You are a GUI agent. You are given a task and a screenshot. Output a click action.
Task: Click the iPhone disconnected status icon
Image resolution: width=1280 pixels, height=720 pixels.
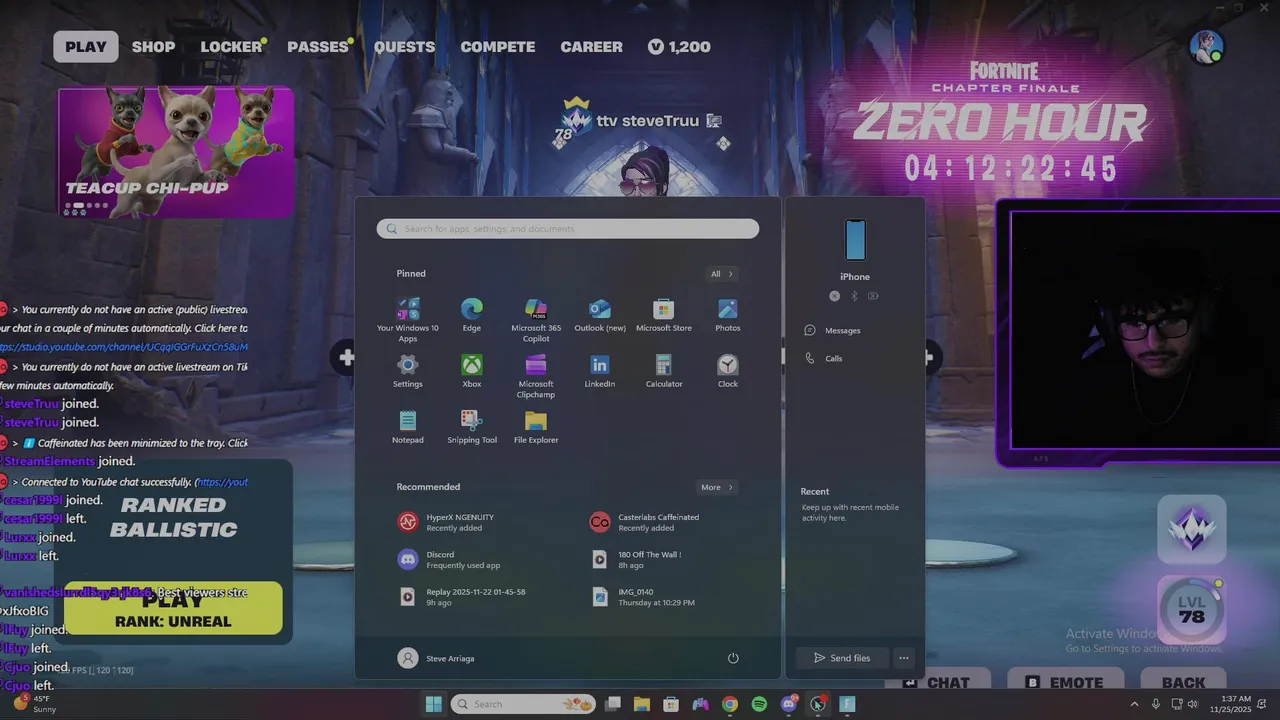point(835,296)
